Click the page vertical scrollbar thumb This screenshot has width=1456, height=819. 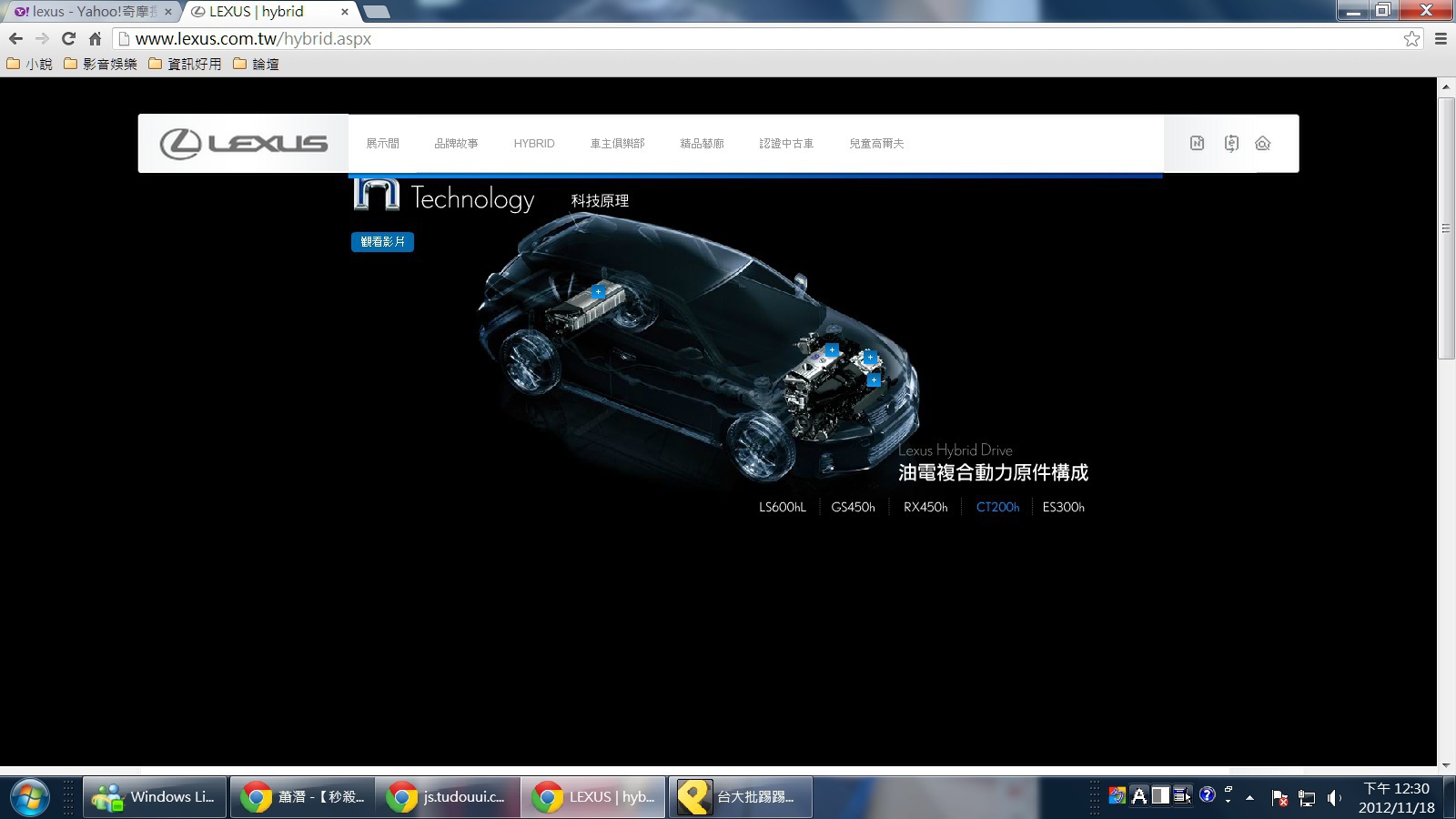click(x=1445, y=227)
